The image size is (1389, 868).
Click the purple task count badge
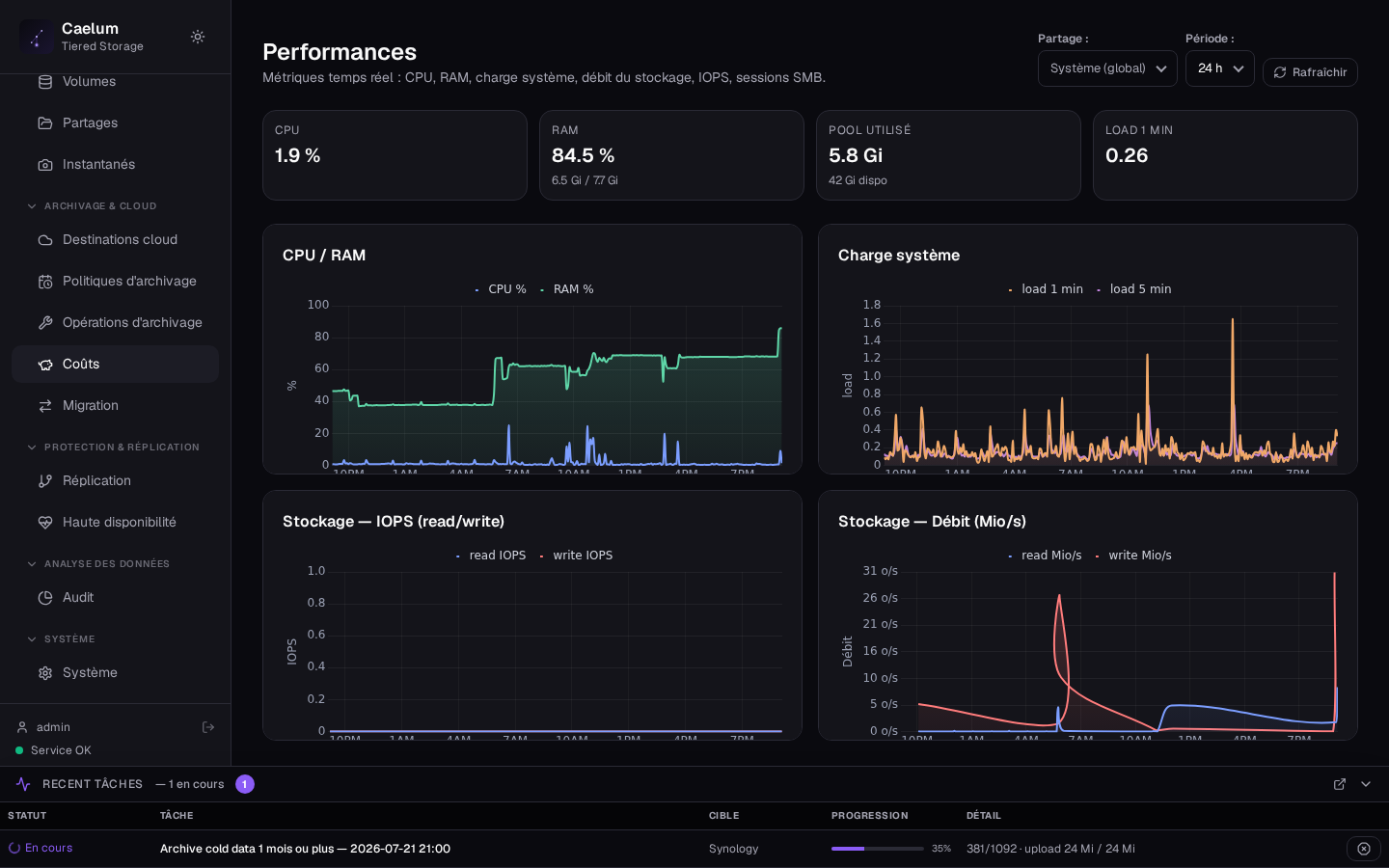tap(245, 784)
